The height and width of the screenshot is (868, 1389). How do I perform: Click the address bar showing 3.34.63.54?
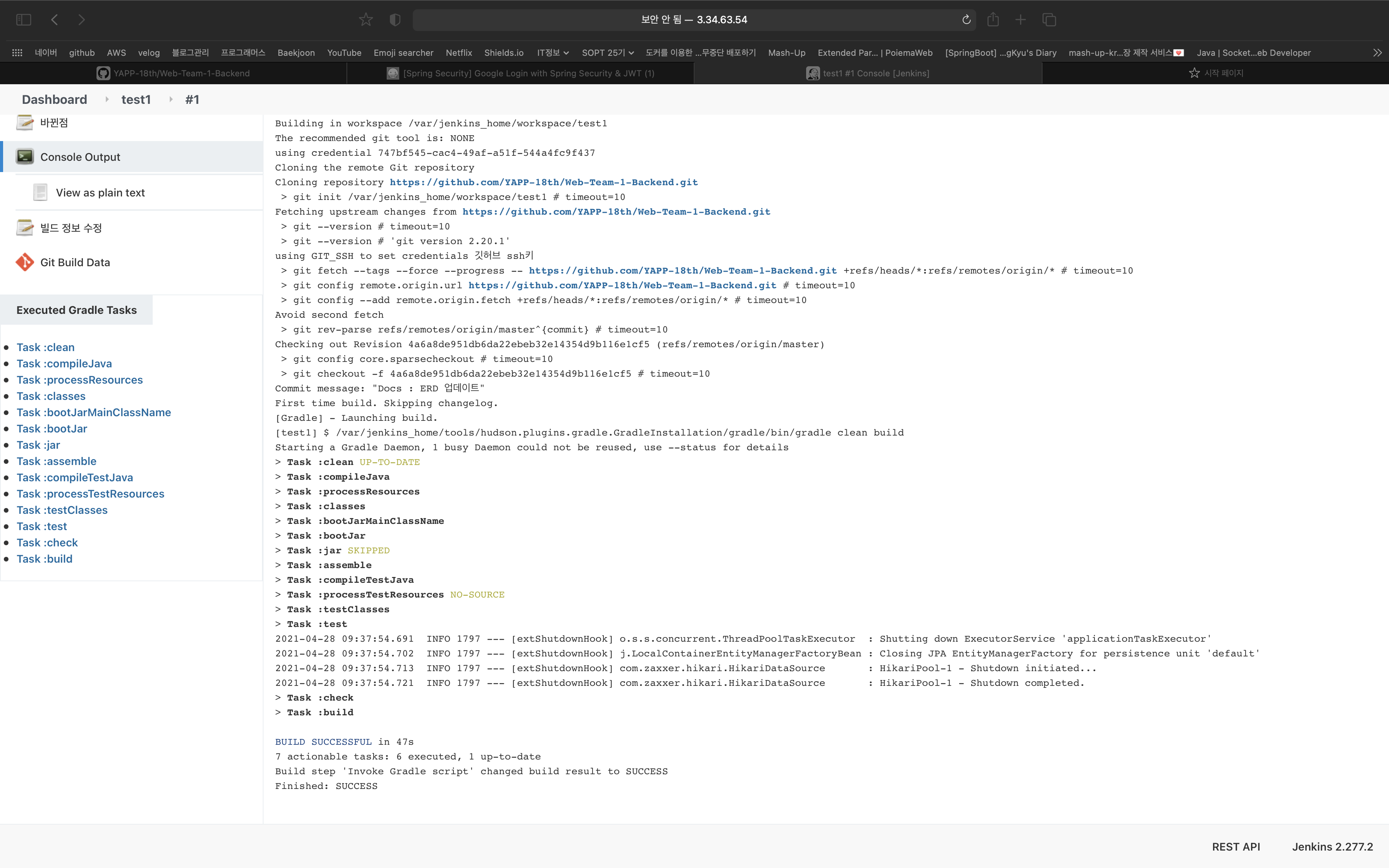(x=694, y=19)
